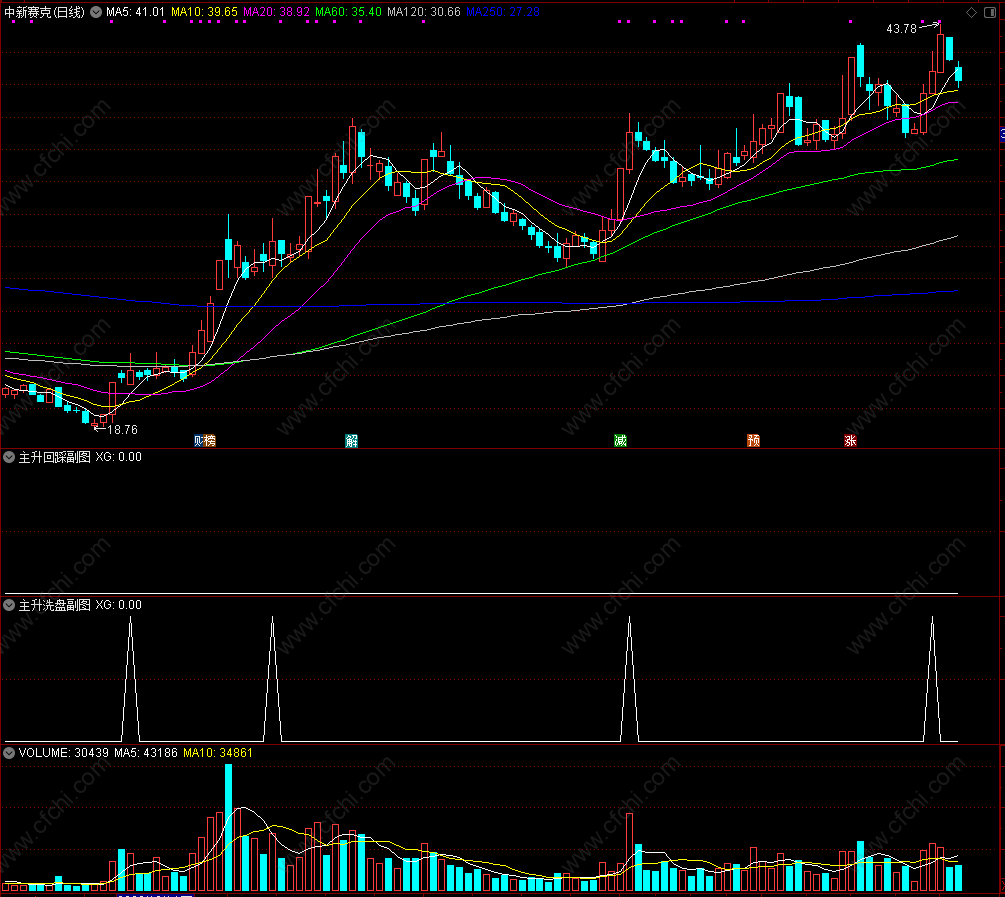Click the green 减 event marker
This screenshot has height=897, width=1005.
coord(620,440)
